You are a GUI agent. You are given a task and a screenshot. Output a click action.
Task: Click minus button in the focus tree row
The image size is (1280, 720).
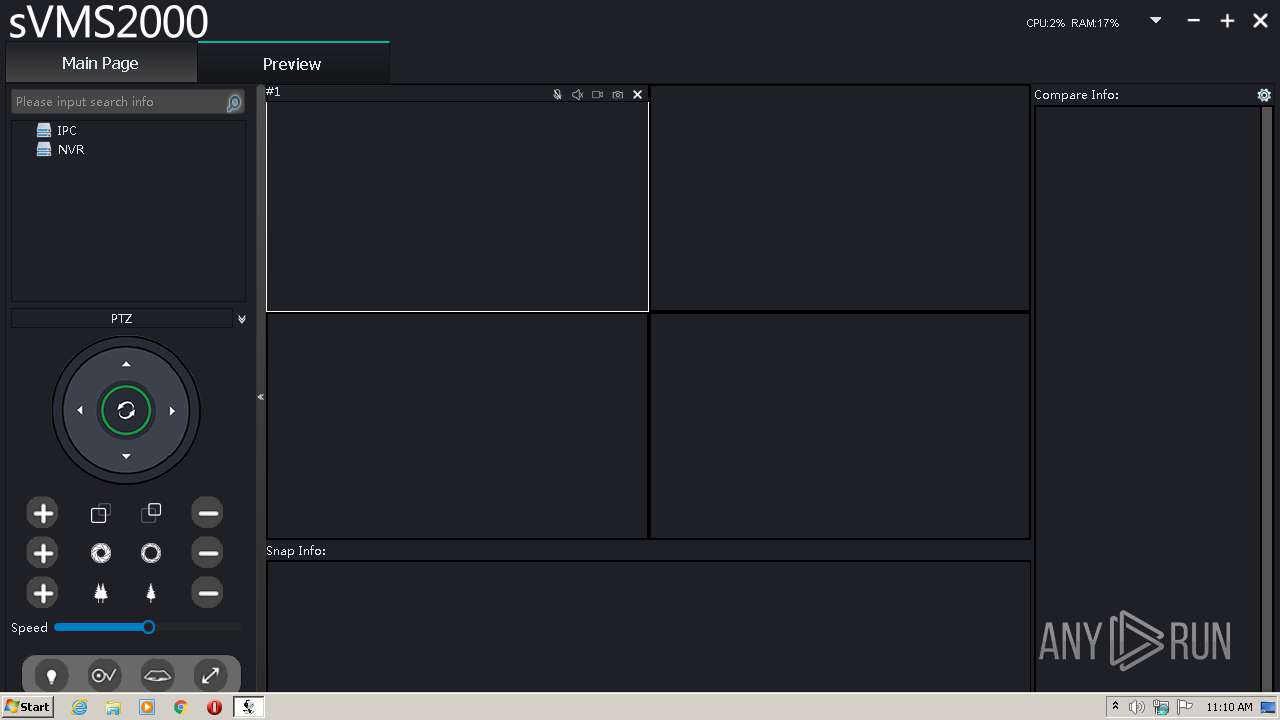coord(208,593)
